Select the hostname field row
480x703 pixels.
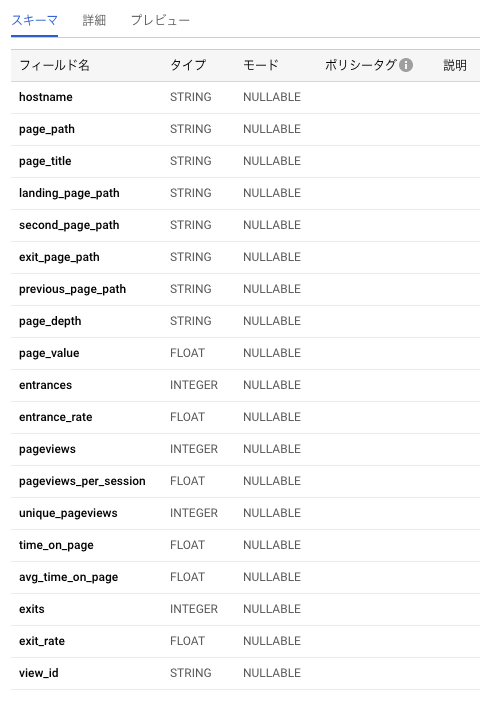245,97
